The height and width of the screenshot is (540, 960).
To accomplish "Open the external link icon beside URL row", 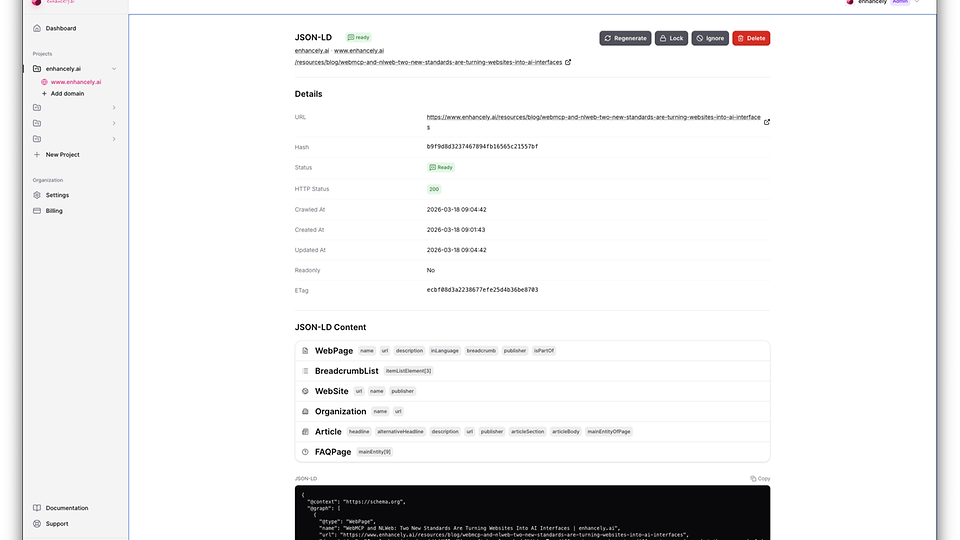I will click(x=767, y=122).
